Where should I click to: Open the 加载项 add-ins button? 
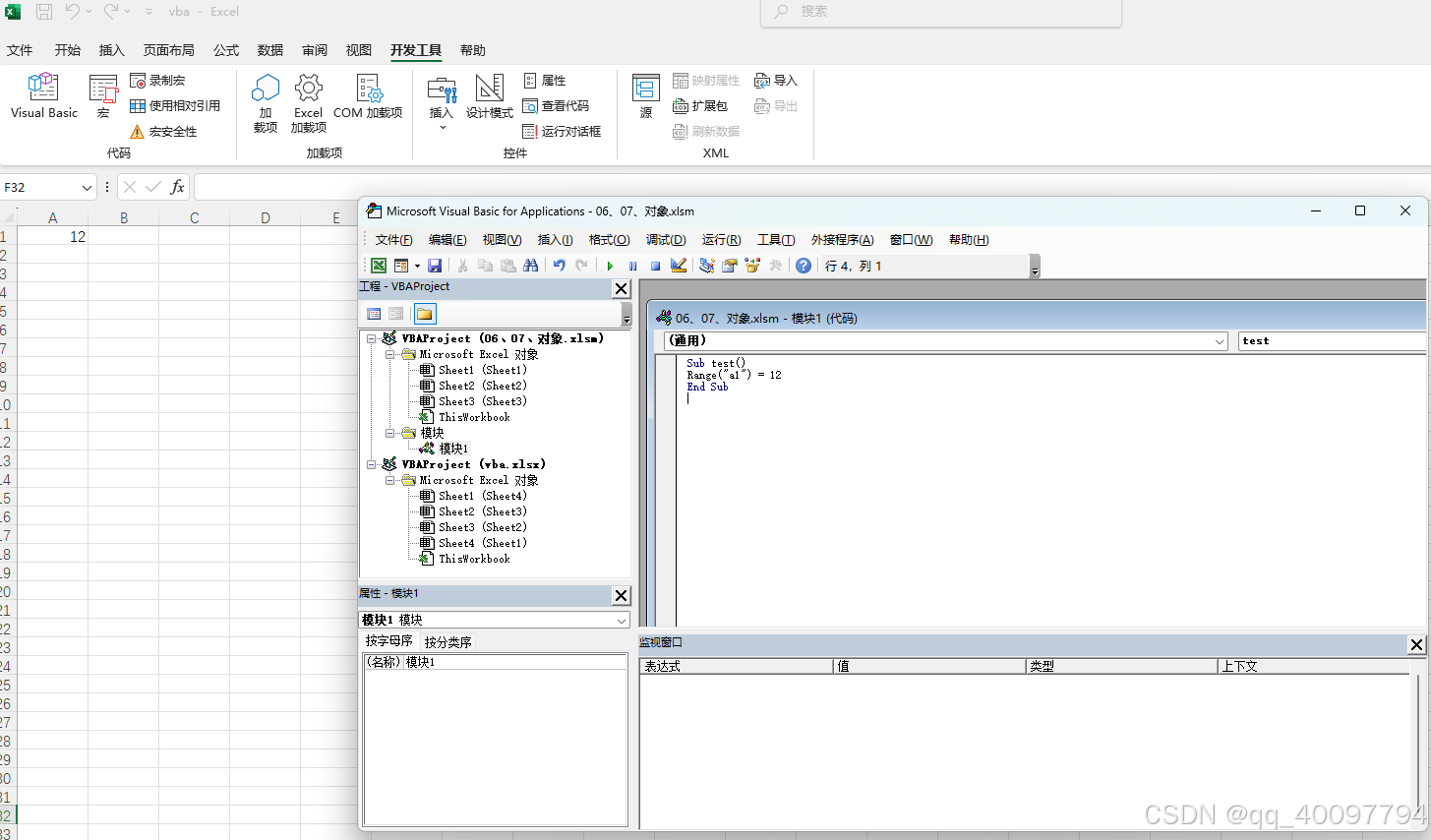266,103
